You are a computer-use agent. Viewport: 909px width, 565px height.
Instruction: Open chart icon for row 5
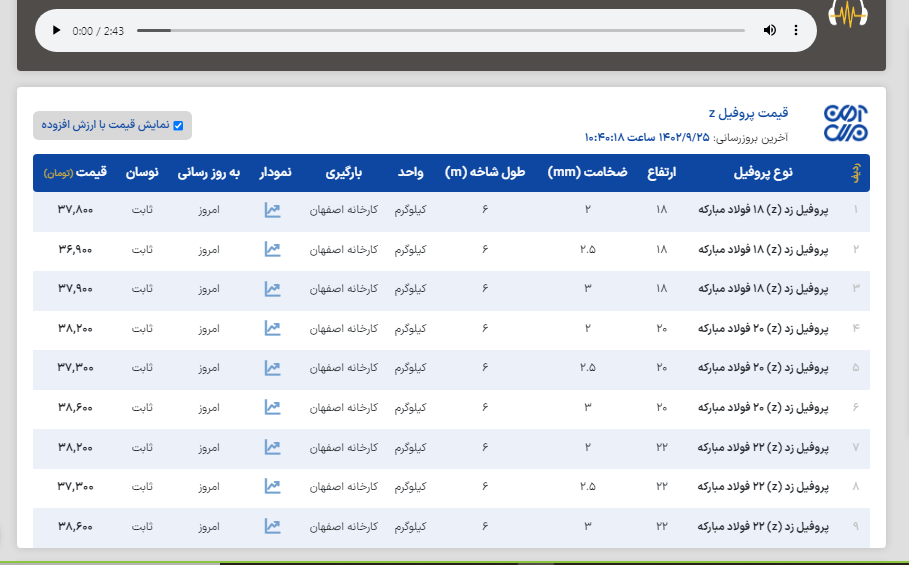coord(272,368)
